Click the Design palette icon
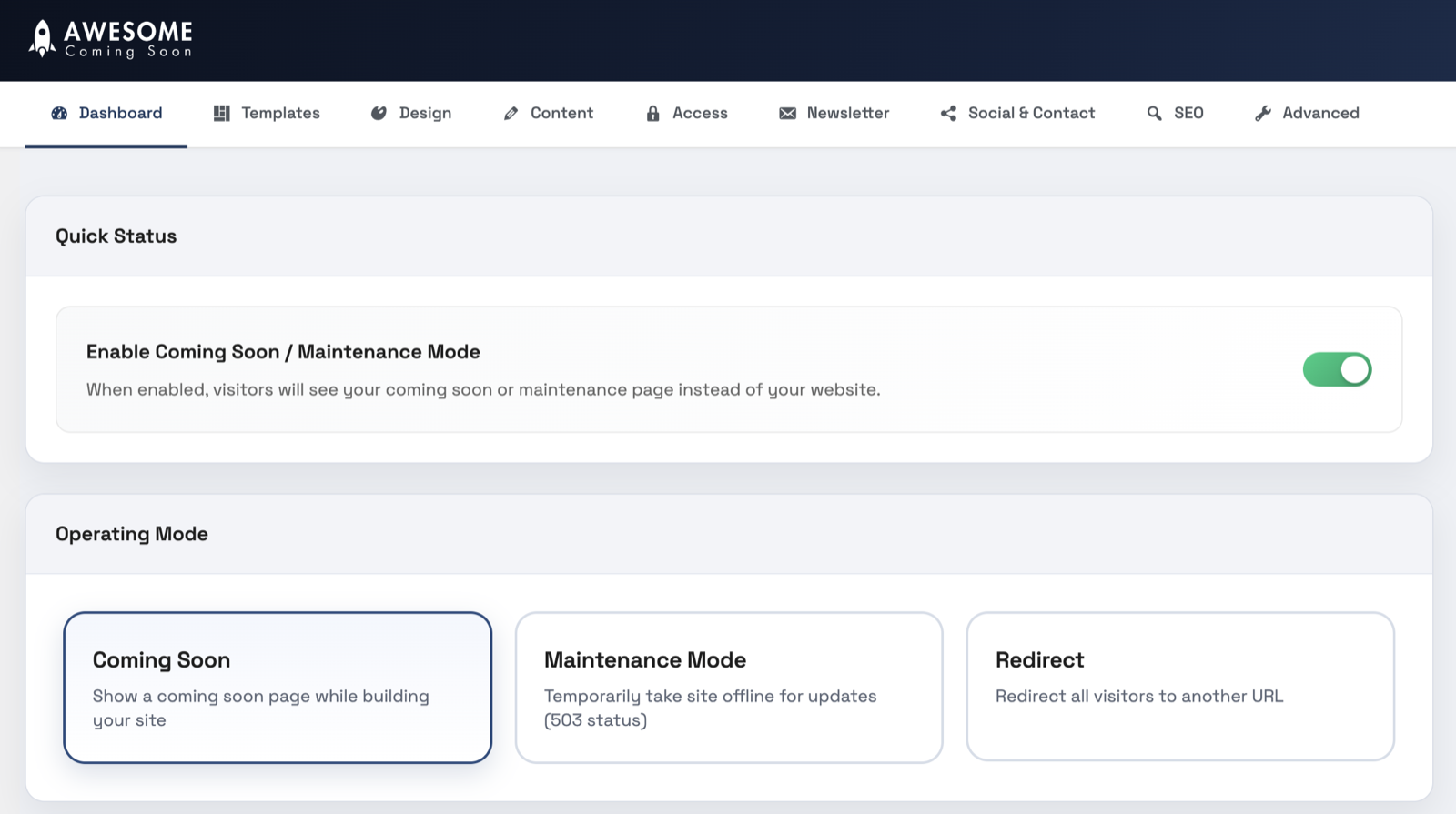The image size is (1456, 814). point(379,113)
